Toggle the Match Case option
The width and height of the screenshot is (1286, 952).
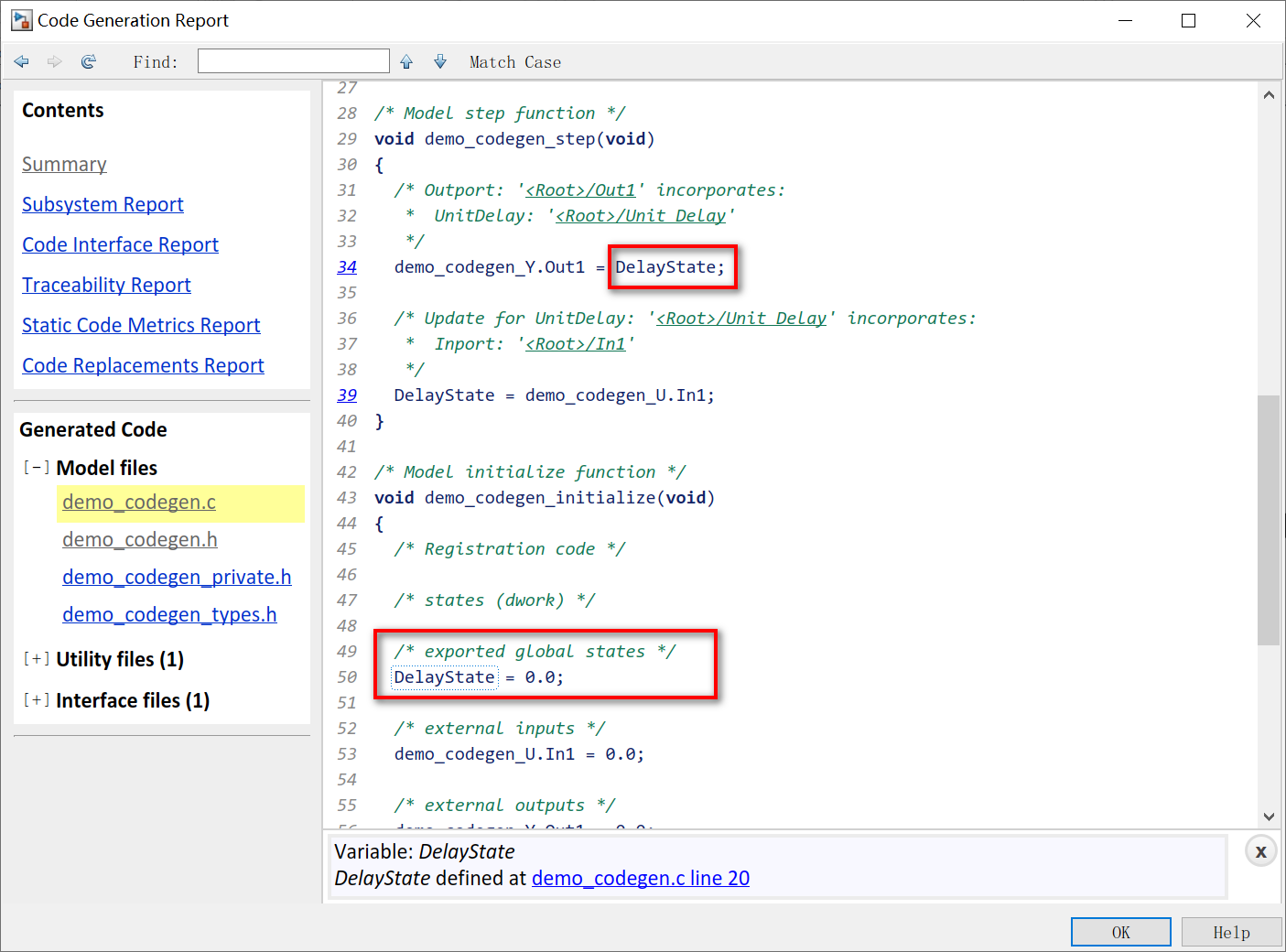515,62
